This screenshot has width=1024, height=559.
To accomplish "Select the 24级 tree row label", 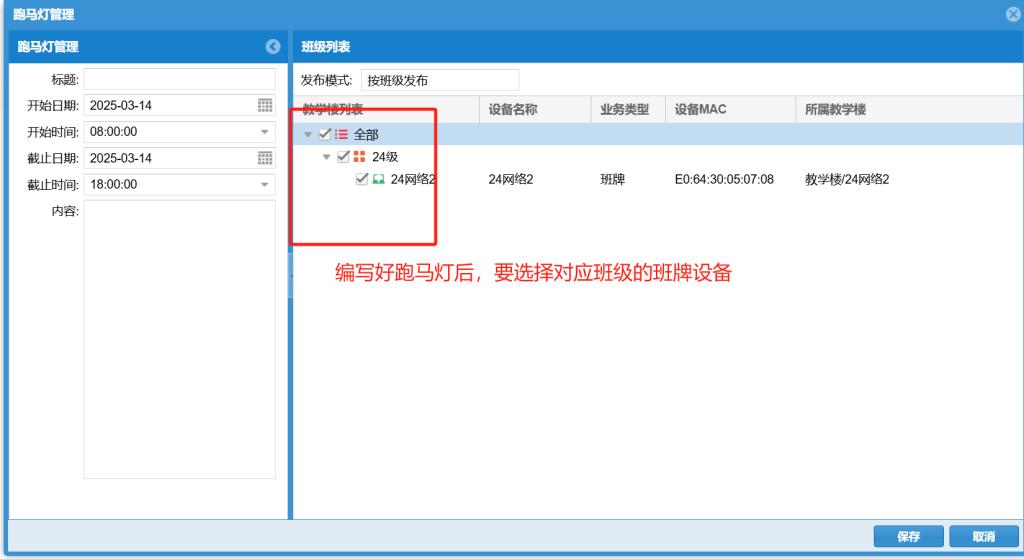I will (x=385, y=157).
